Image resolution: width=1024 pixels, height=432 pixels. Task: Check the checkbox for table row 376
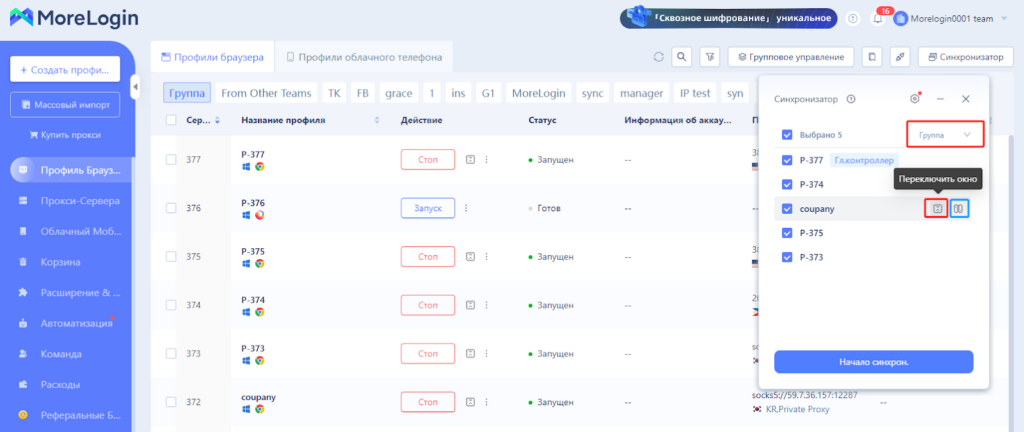(171, 208)
